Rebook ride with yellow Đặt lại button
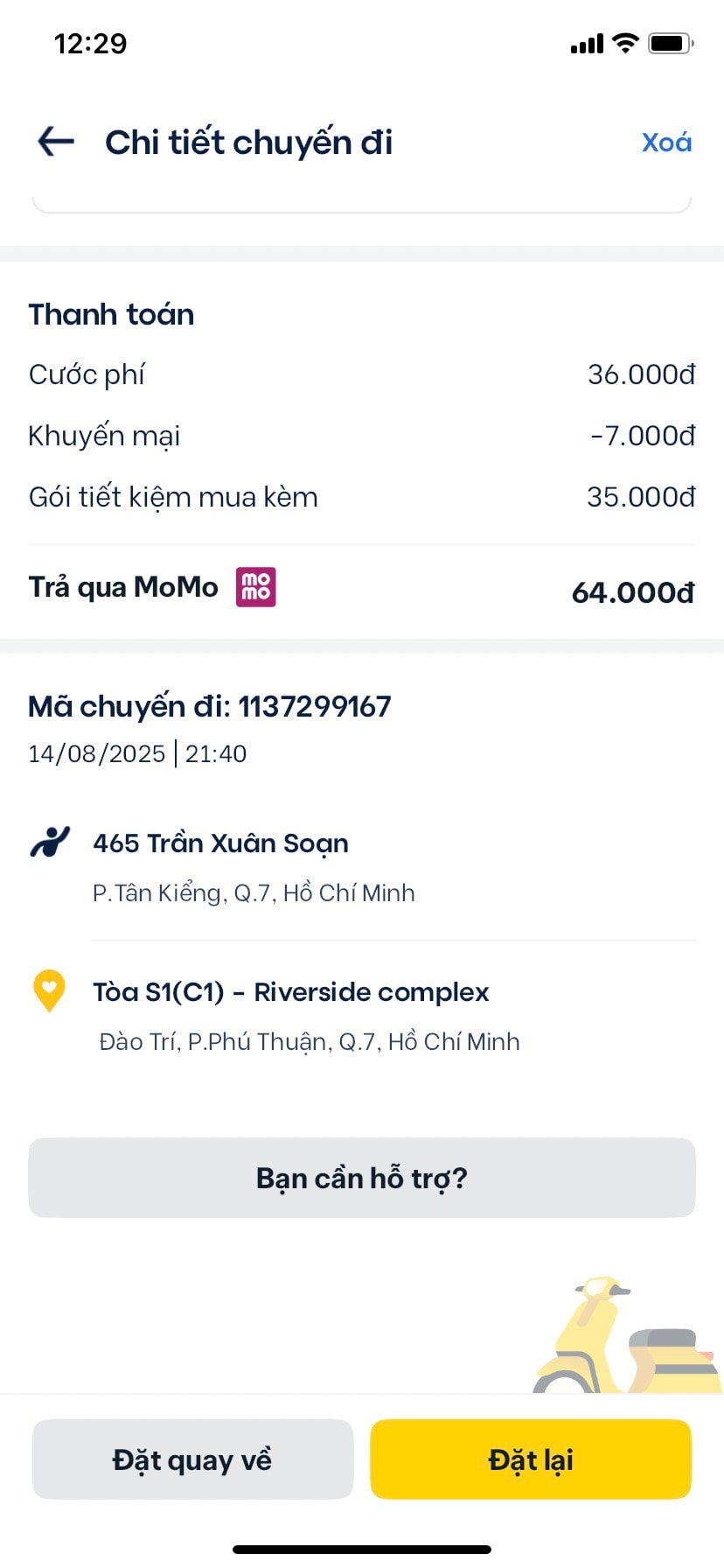The image size is (724, 1568). pos(531,1459)
